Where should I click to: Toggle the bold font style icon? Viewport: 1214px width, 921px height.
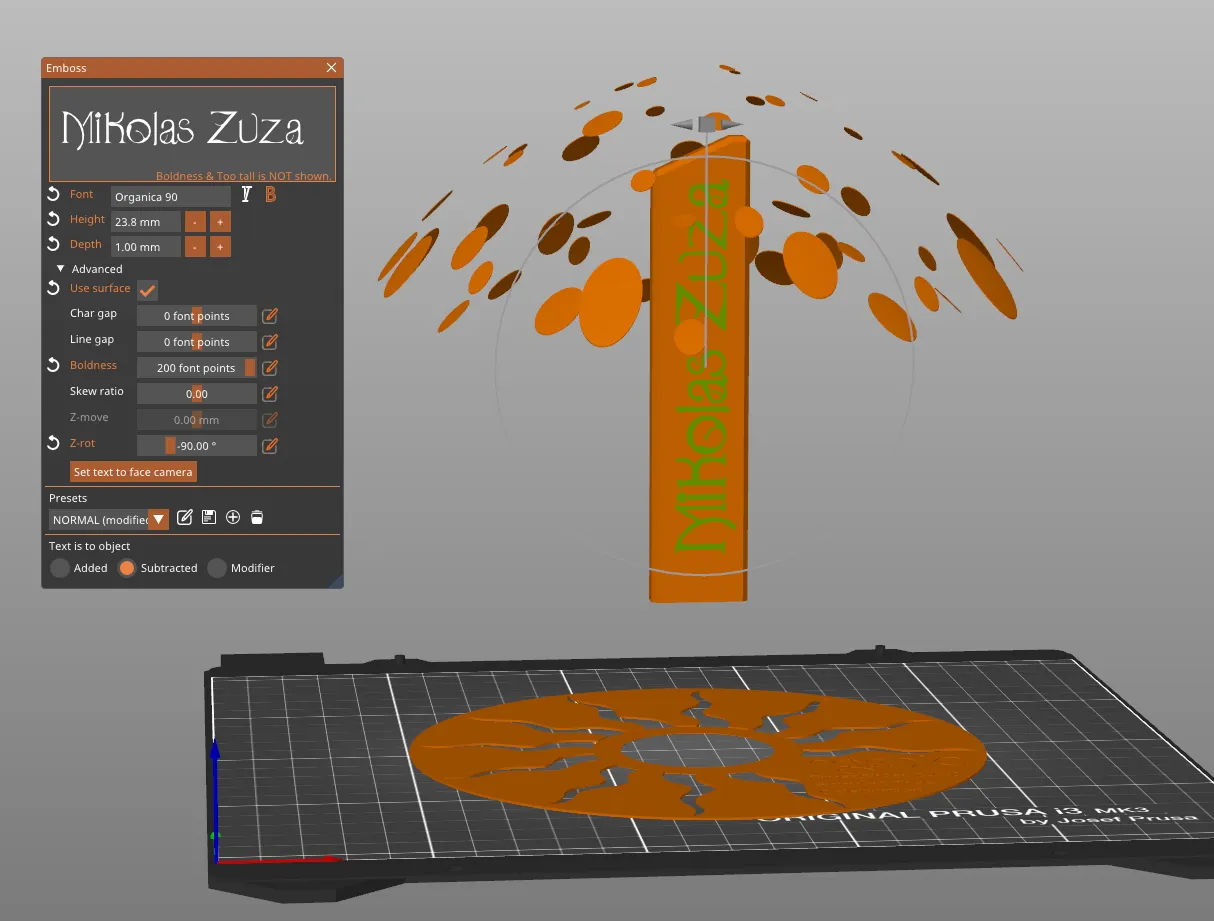click(x=270, y=195)
